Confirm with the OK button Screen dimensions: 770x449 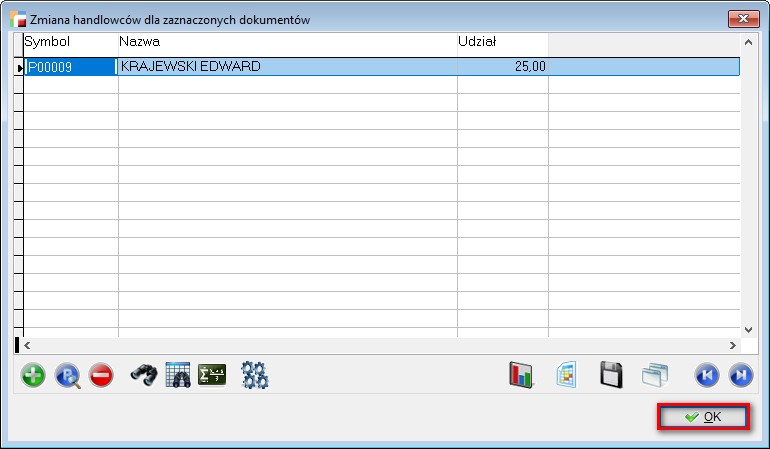tap(702, 417)
